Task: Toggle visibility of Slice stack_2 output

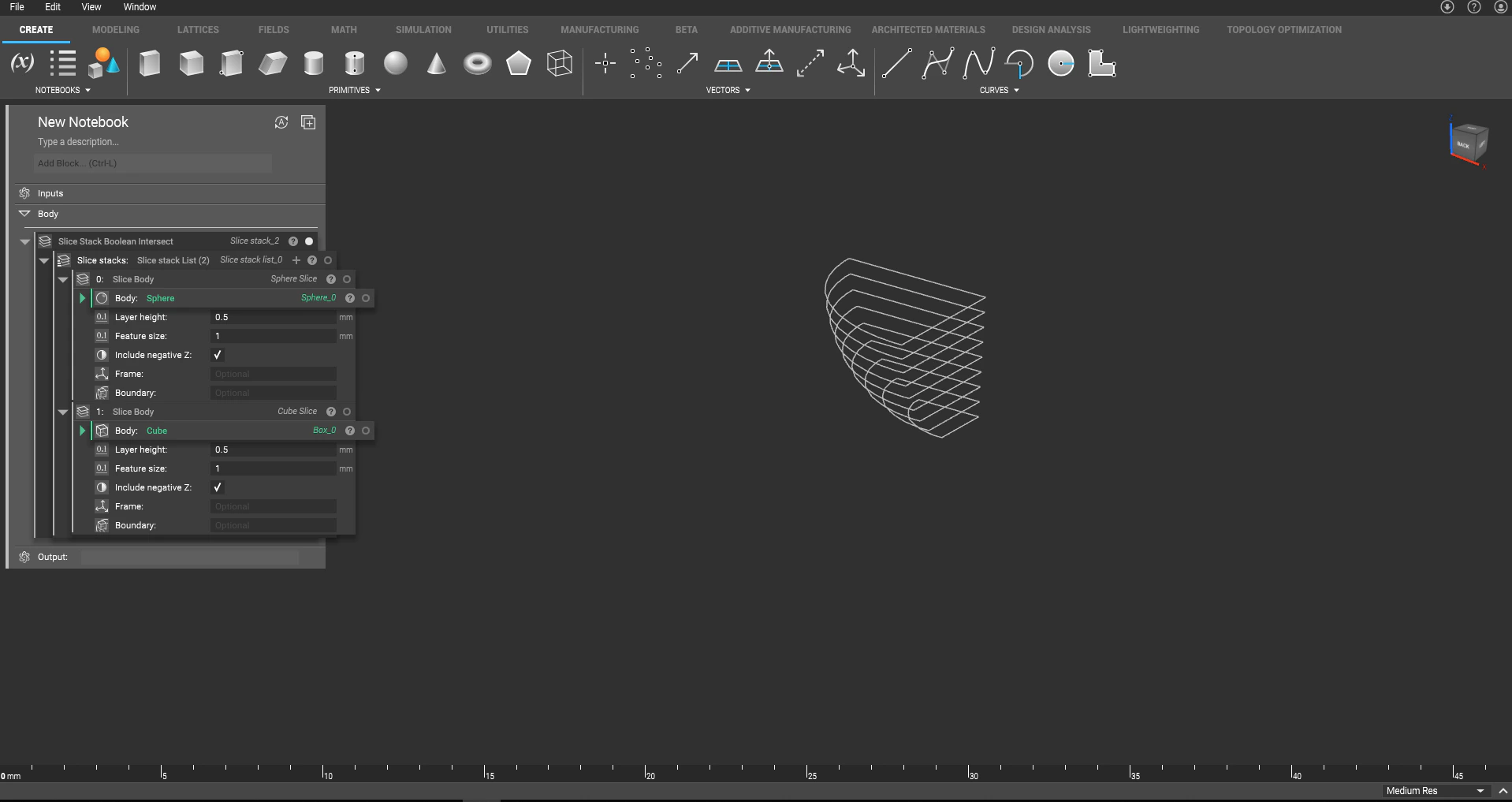Action: click(x=308, y=241)
